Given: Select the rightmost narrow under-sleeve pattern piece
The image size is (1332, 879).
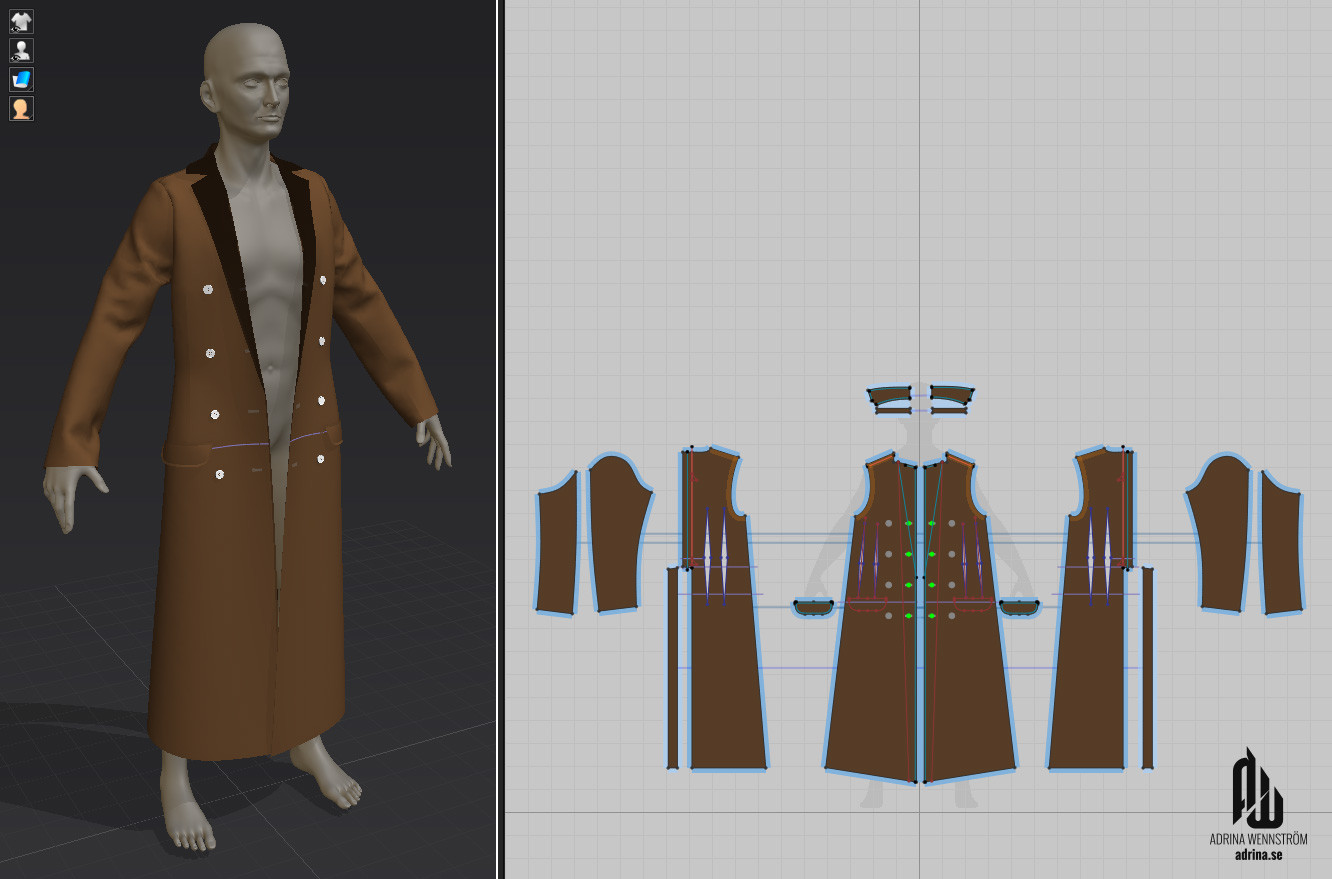Looking at the screenshot, I should pyautogui.click(x=1281, y=543).
